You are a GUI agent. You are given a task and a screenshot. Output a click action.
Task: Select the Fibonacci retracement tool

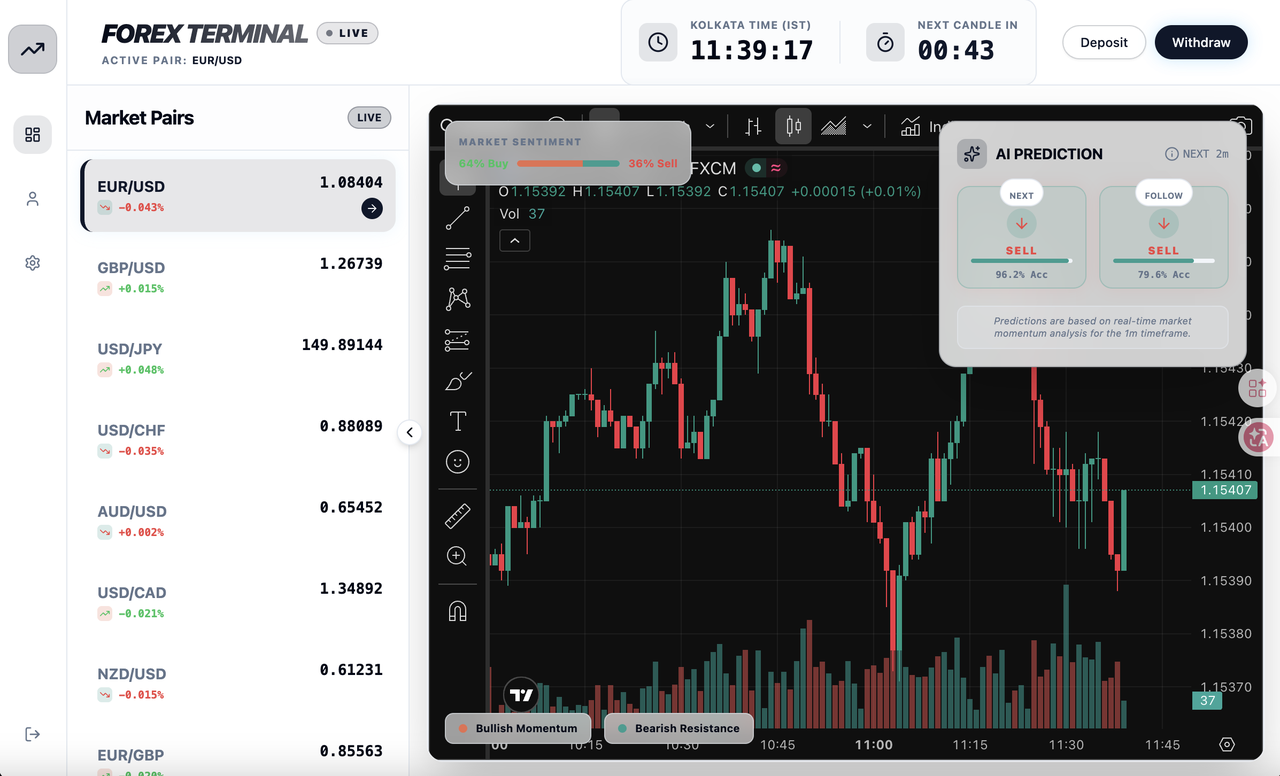tap(458, 259)
